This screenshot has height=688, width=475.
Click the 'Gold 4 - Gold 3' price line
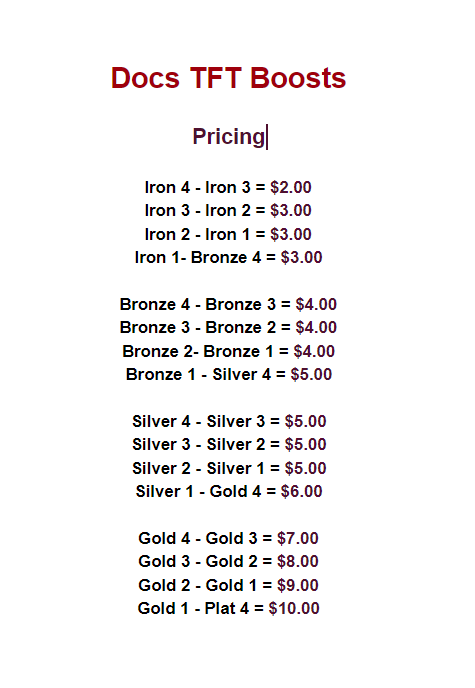pyautogui.click(x=229, y=539)
